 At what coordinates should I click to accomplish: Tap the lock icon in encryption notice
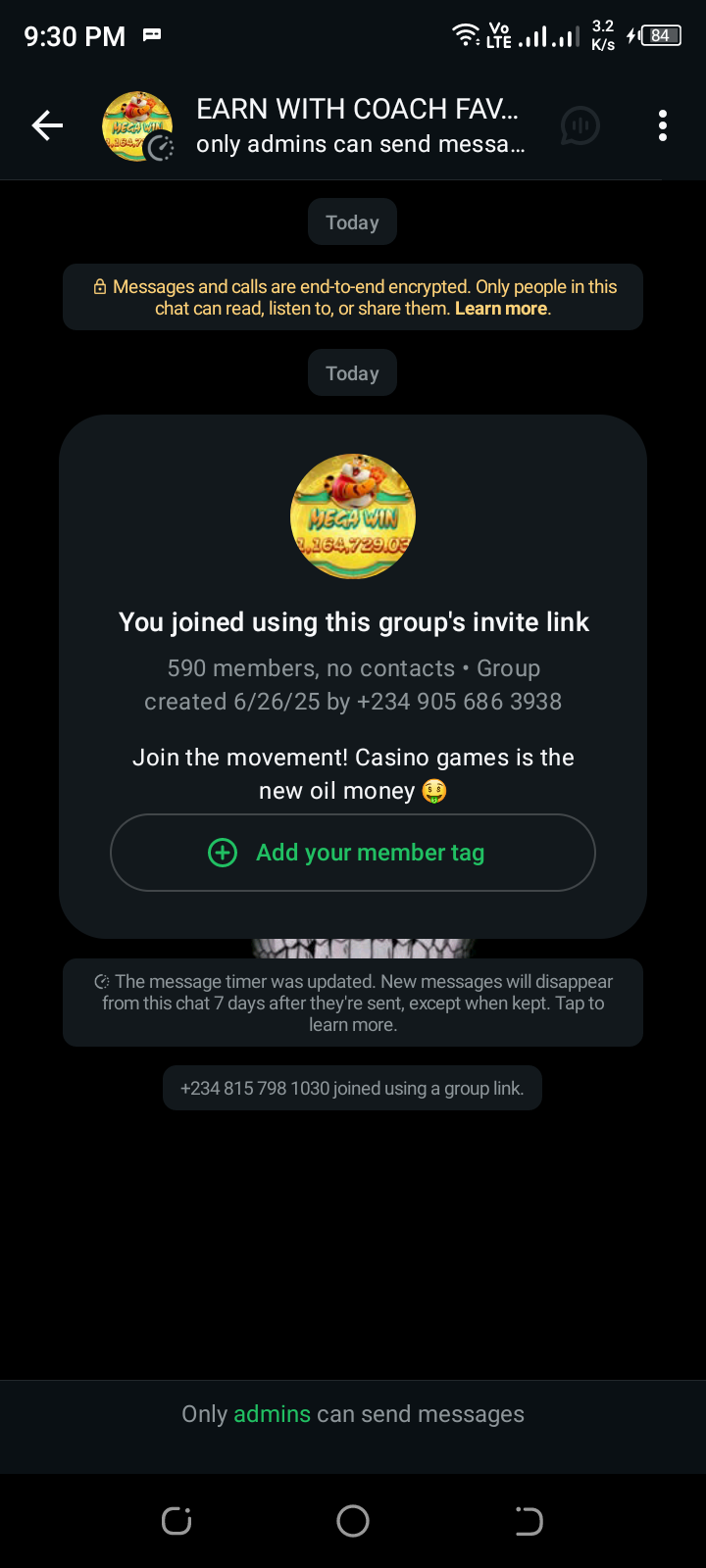100,287
